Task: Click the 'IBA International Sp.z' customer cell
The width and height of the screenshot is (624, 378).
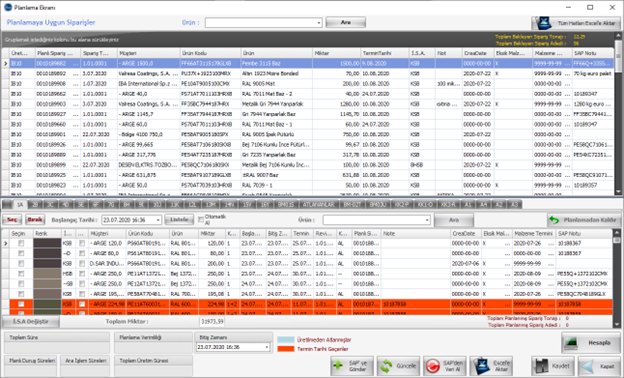Action: pyautogui.click(x=148, y=84)
